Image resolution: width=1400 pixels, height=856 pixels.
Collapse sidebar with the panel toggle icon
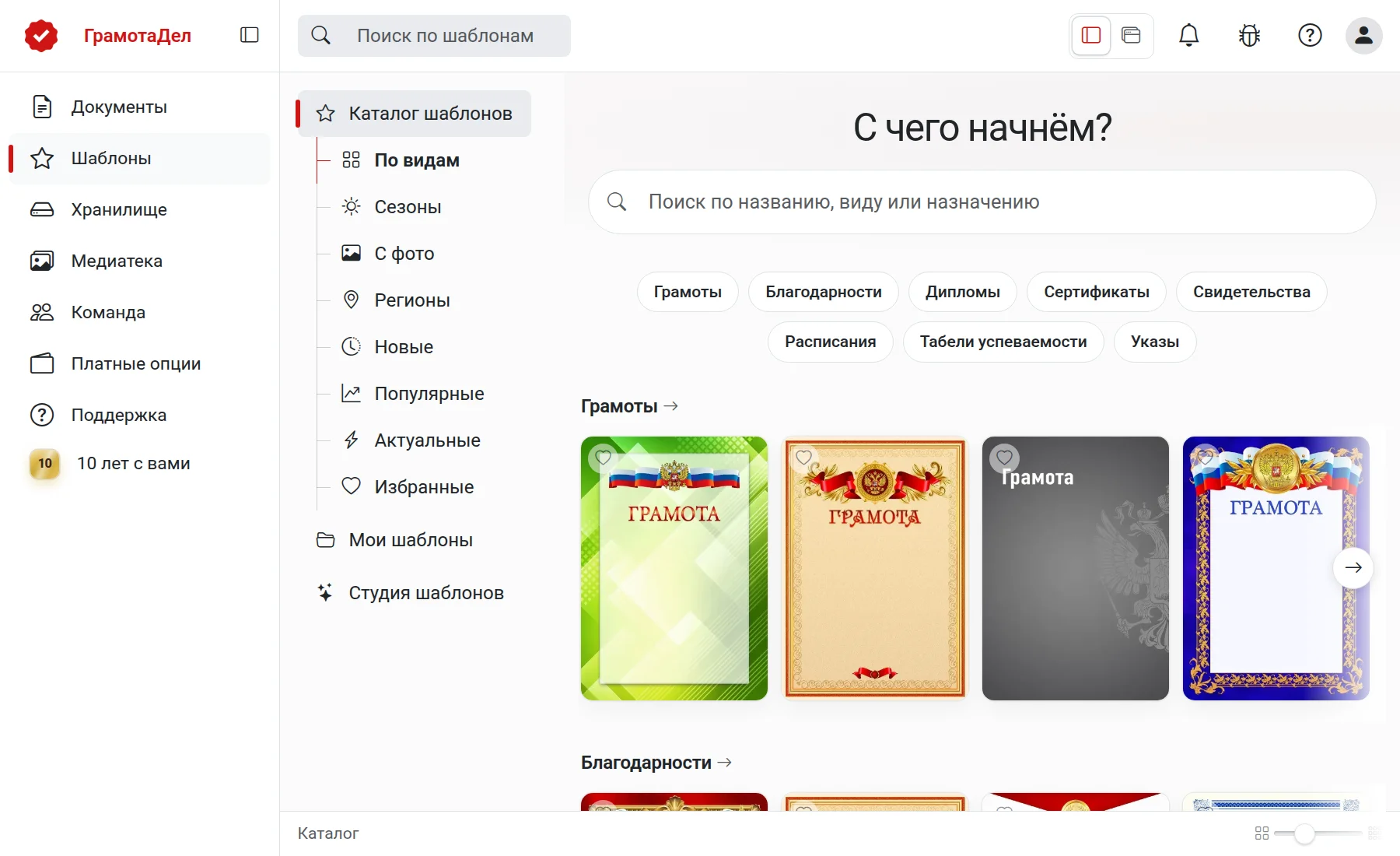tap(250, 35)
